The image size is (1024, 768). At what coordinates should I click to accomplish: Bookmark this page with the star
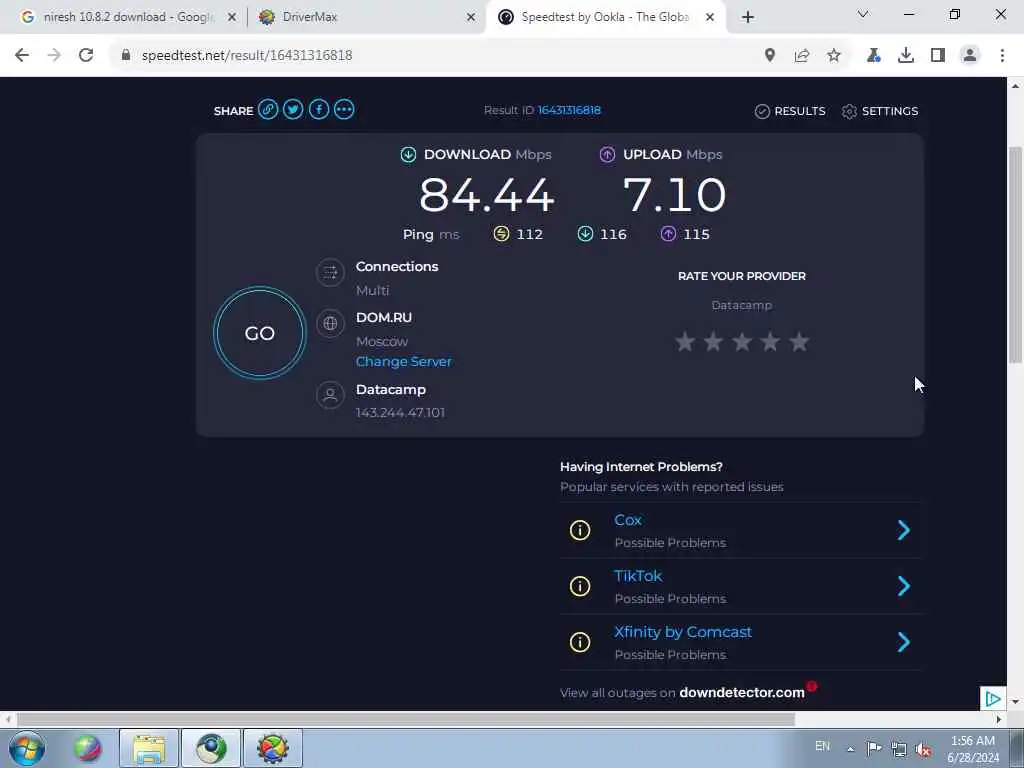[x=834, y=56]
